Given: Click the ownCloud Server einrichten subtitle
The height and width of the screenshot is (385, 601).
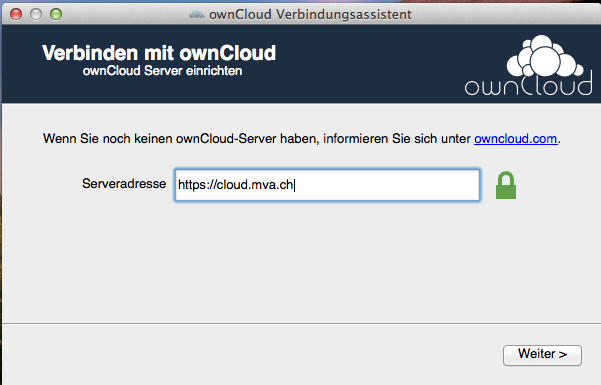Looking at the screenshot, I should tap(163, 71).
